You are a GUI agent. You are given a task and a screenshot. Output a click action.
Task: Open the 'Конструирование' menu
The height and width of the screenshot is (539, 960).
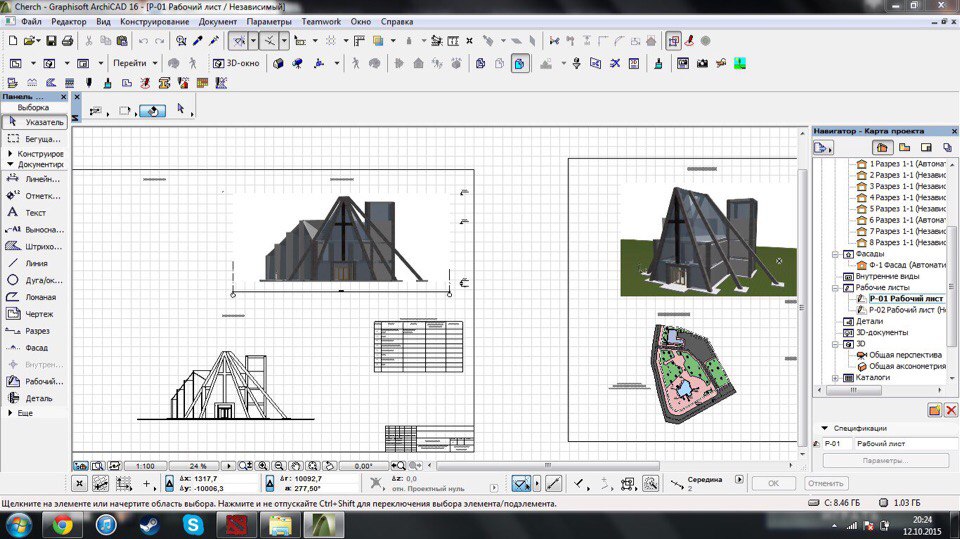154,21
